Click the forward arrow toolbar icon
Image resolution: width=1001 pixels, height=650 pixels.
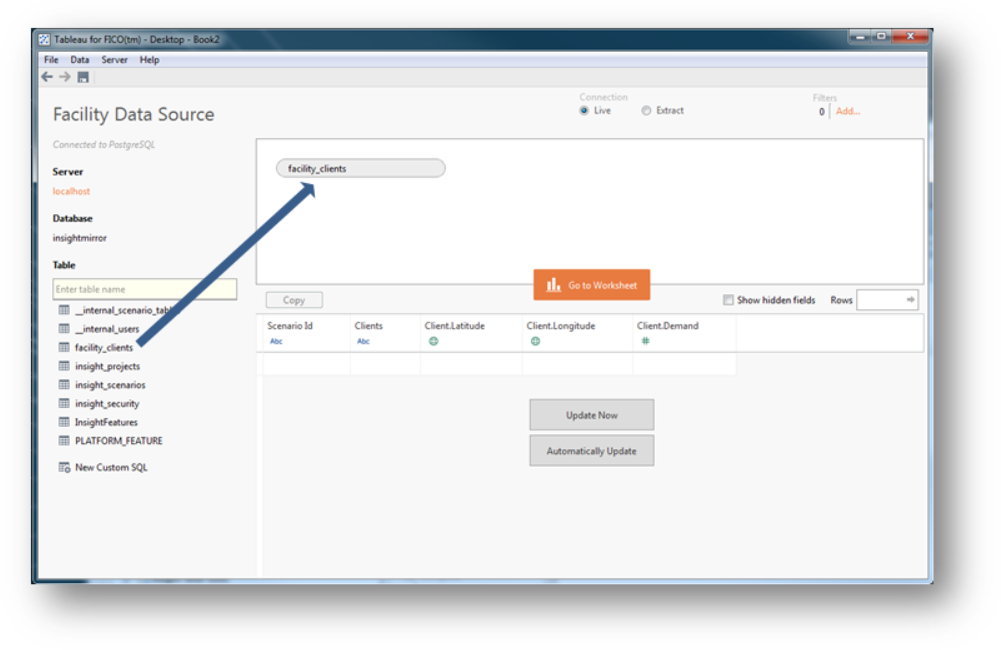(x=64, y=77)
